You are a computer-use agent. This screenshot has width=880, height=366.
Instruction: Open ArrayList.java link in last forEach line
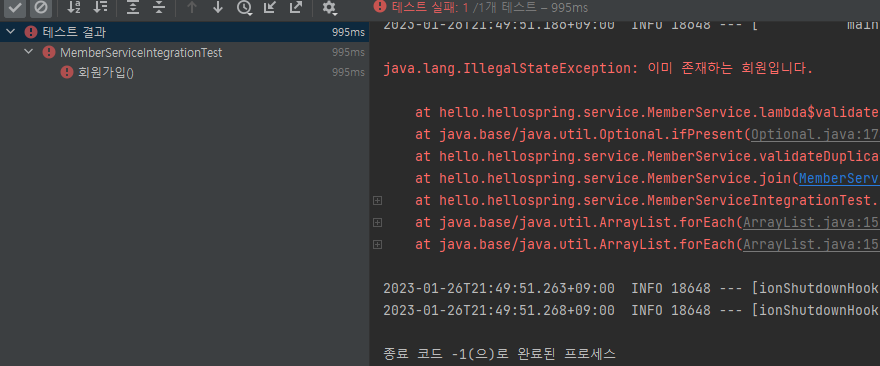pyautogui.click(x=812, y=244)
